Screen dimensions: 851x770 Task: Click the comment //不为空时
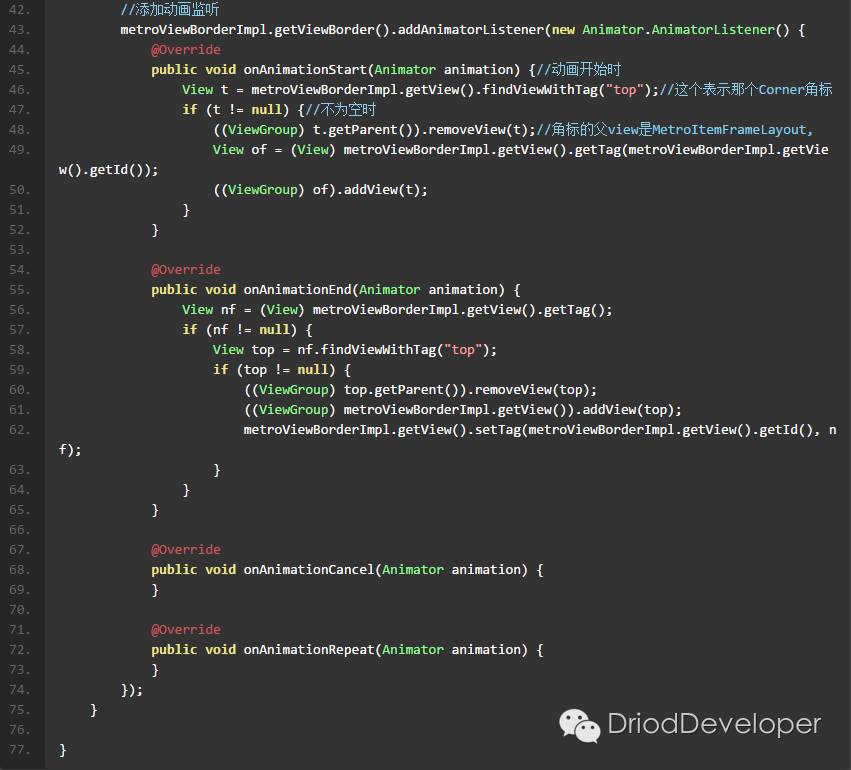pos(340,110)
